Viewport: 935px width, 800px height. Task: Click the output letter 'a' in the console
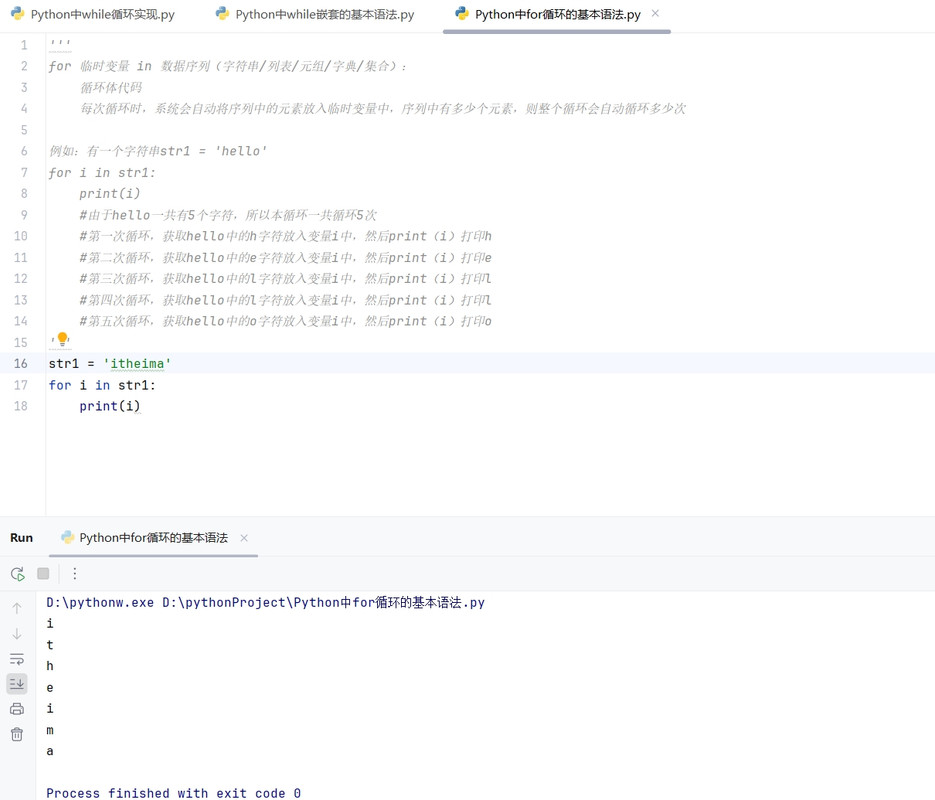pos(50,751)
